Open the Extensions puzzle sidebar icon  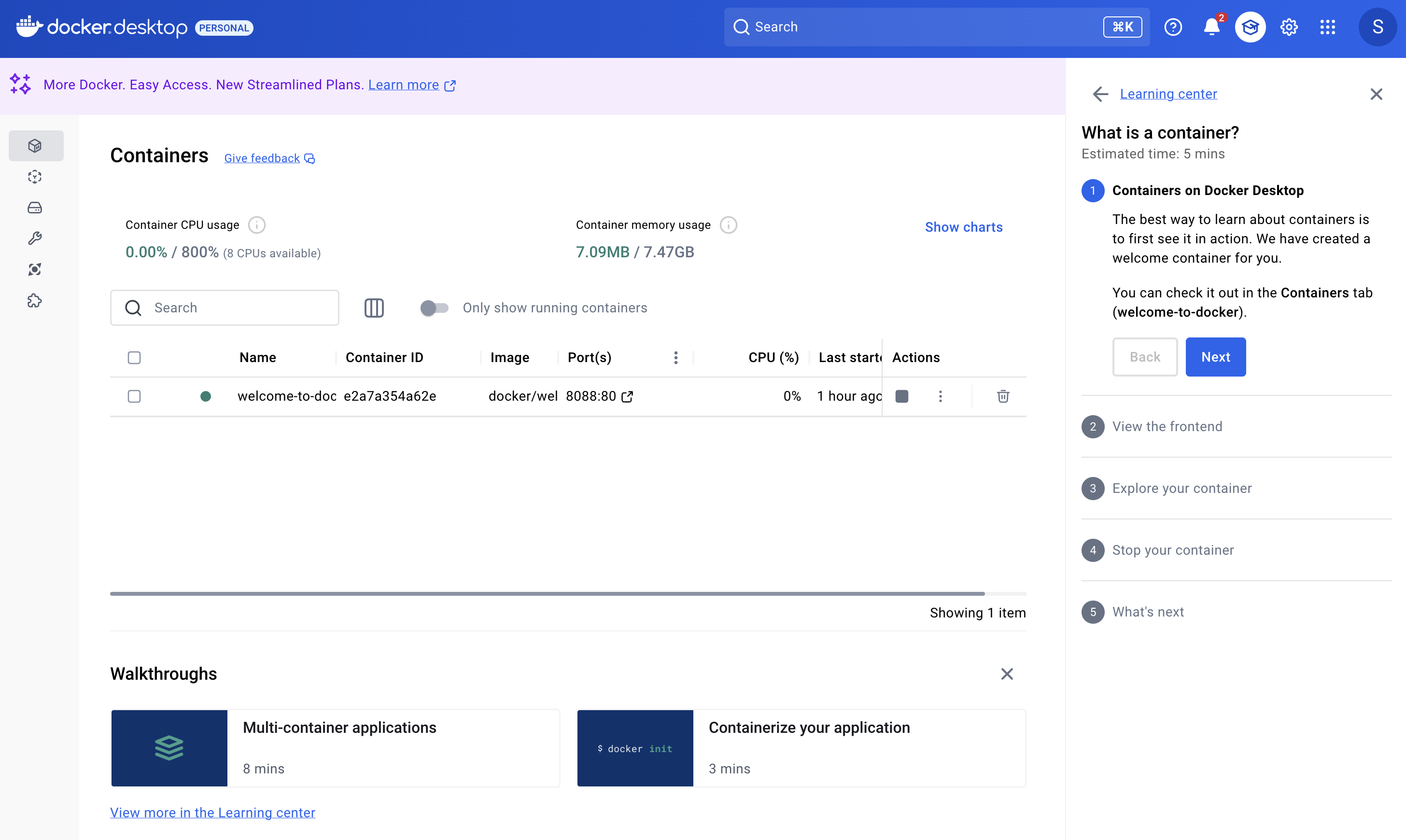tap(35, 301)
